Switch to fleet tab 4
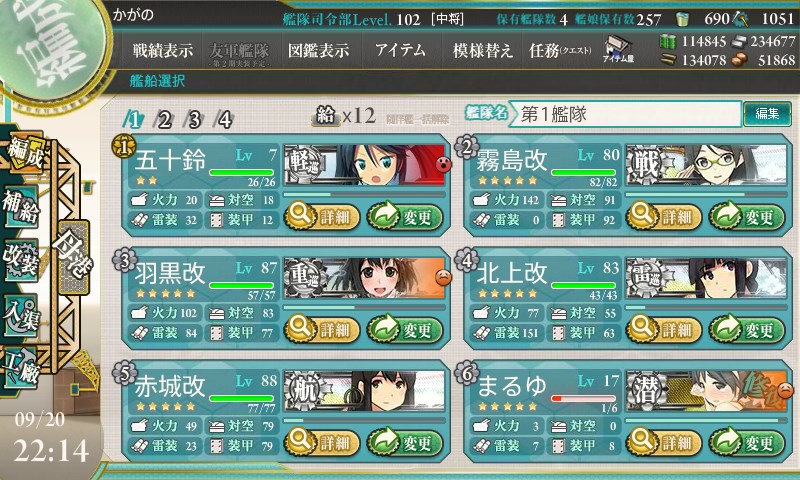This screenshot has width=800, height=480. pos(224,120)
